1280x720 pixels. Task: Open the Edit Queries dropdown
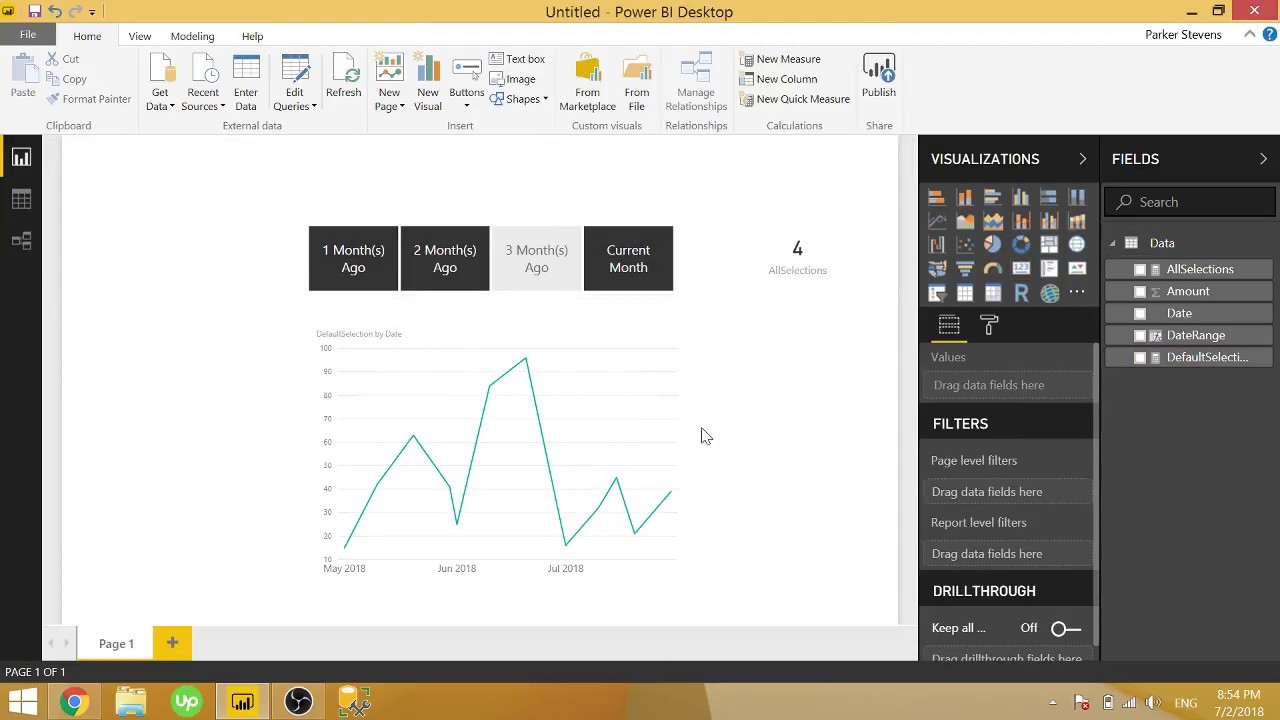pyautogui.click(x=295, y=100)
